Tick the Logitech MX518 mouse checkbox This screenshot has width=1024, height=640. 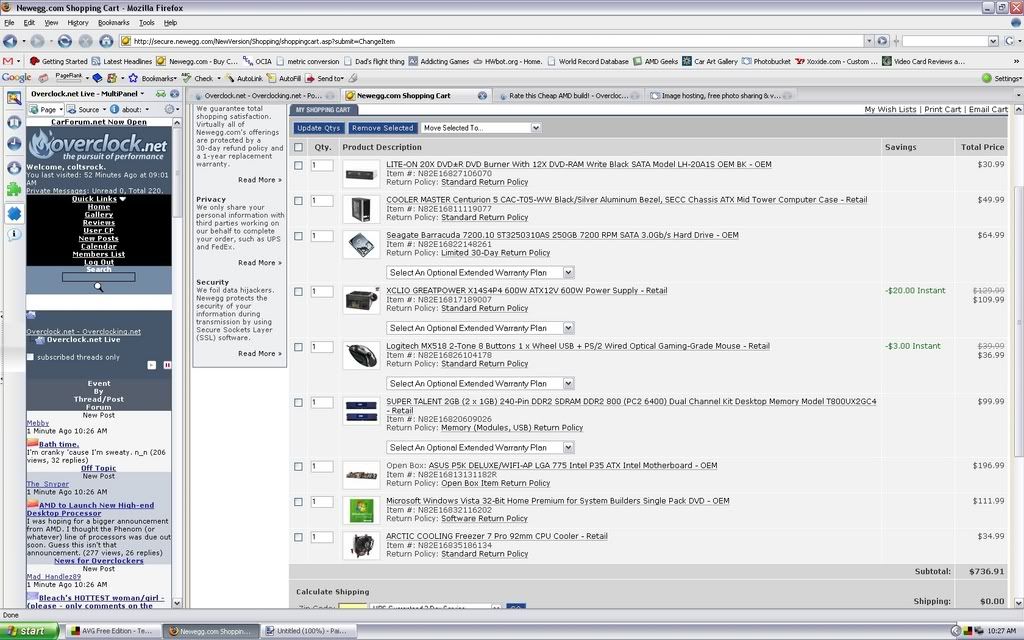[x=298, y=347]
